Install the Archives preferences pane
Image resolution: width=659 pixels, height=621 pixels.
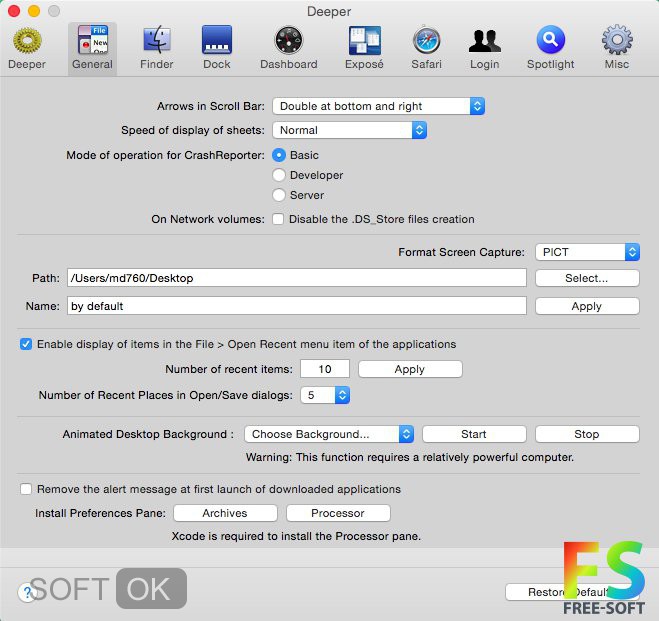[x=225, y=513]
